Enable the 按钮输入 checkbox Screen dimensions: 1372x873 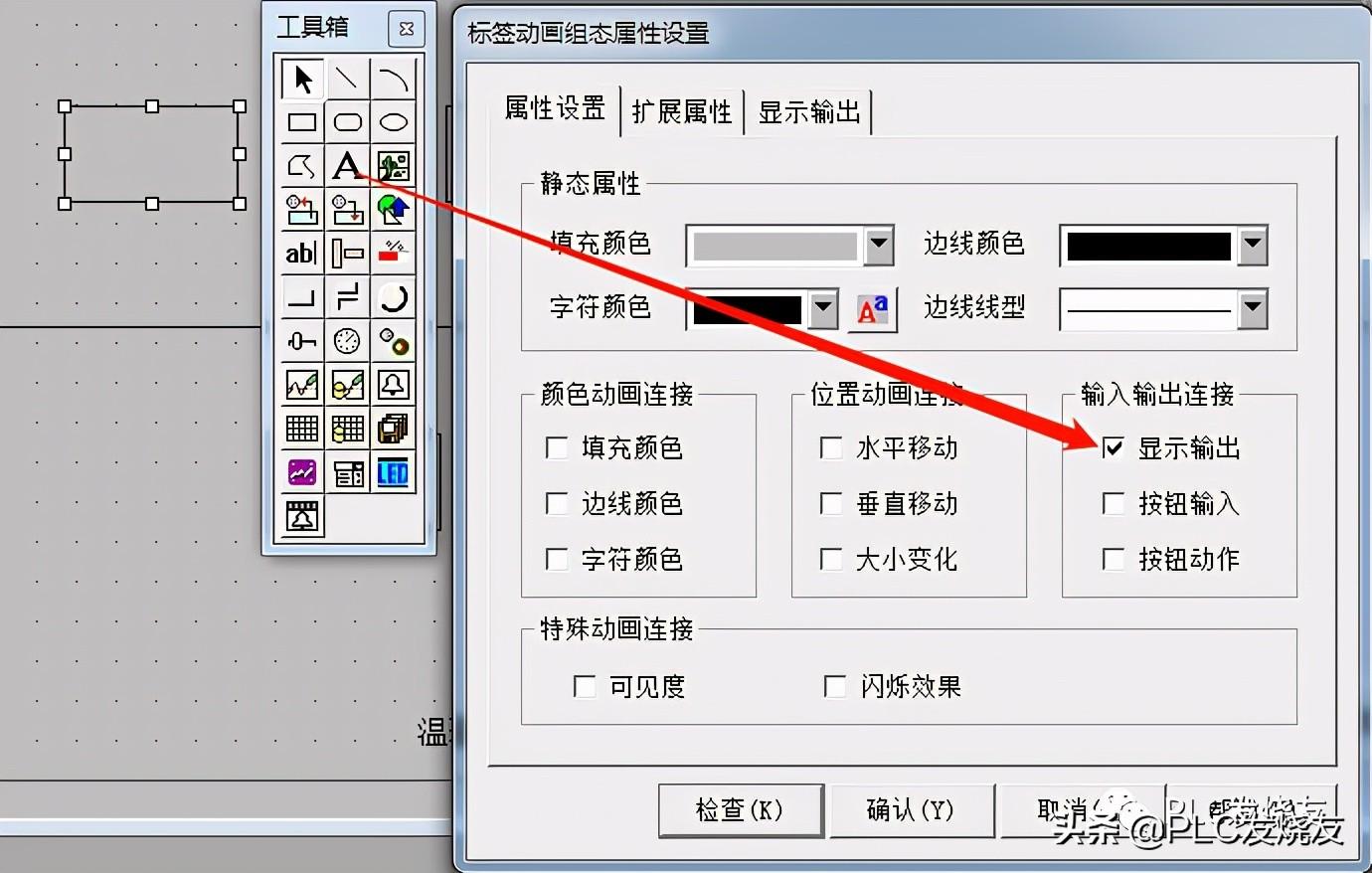click(x=1114, y=504)
